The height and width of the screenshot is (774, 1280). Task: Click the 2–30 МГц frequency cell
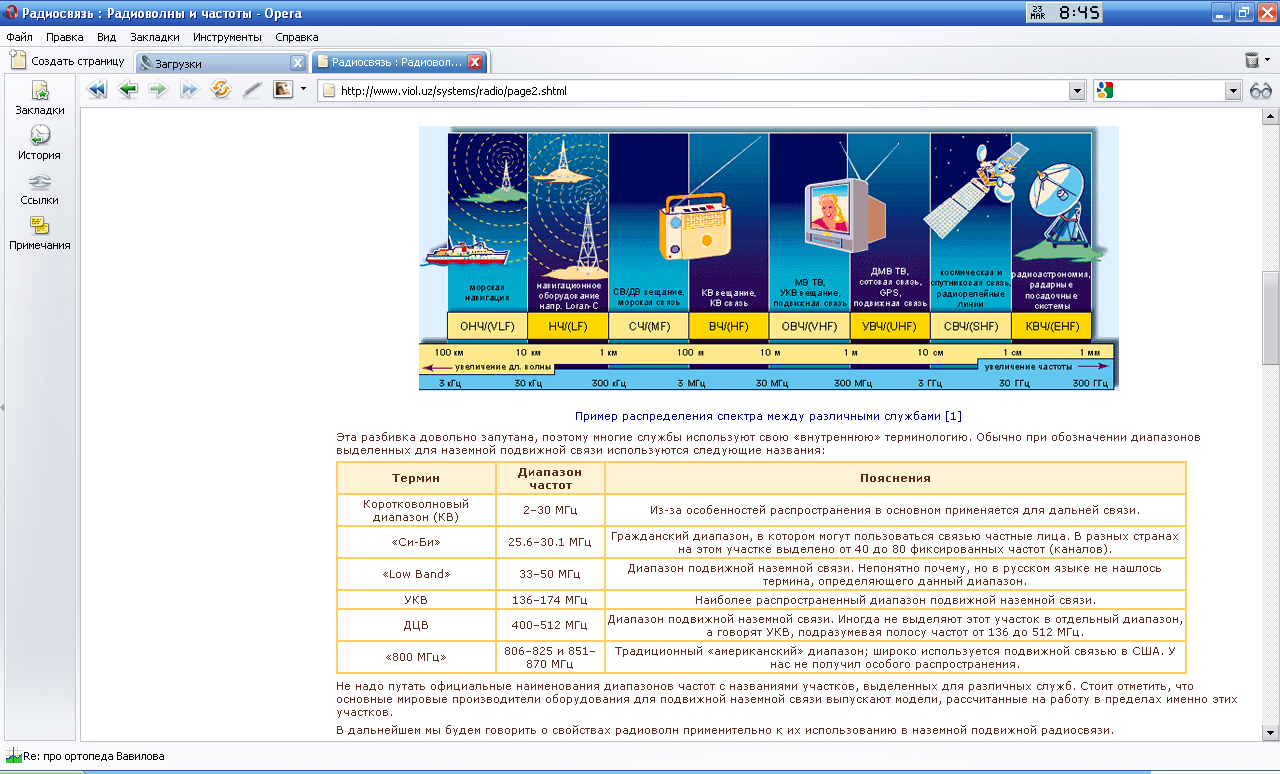[x=550, y=510]
